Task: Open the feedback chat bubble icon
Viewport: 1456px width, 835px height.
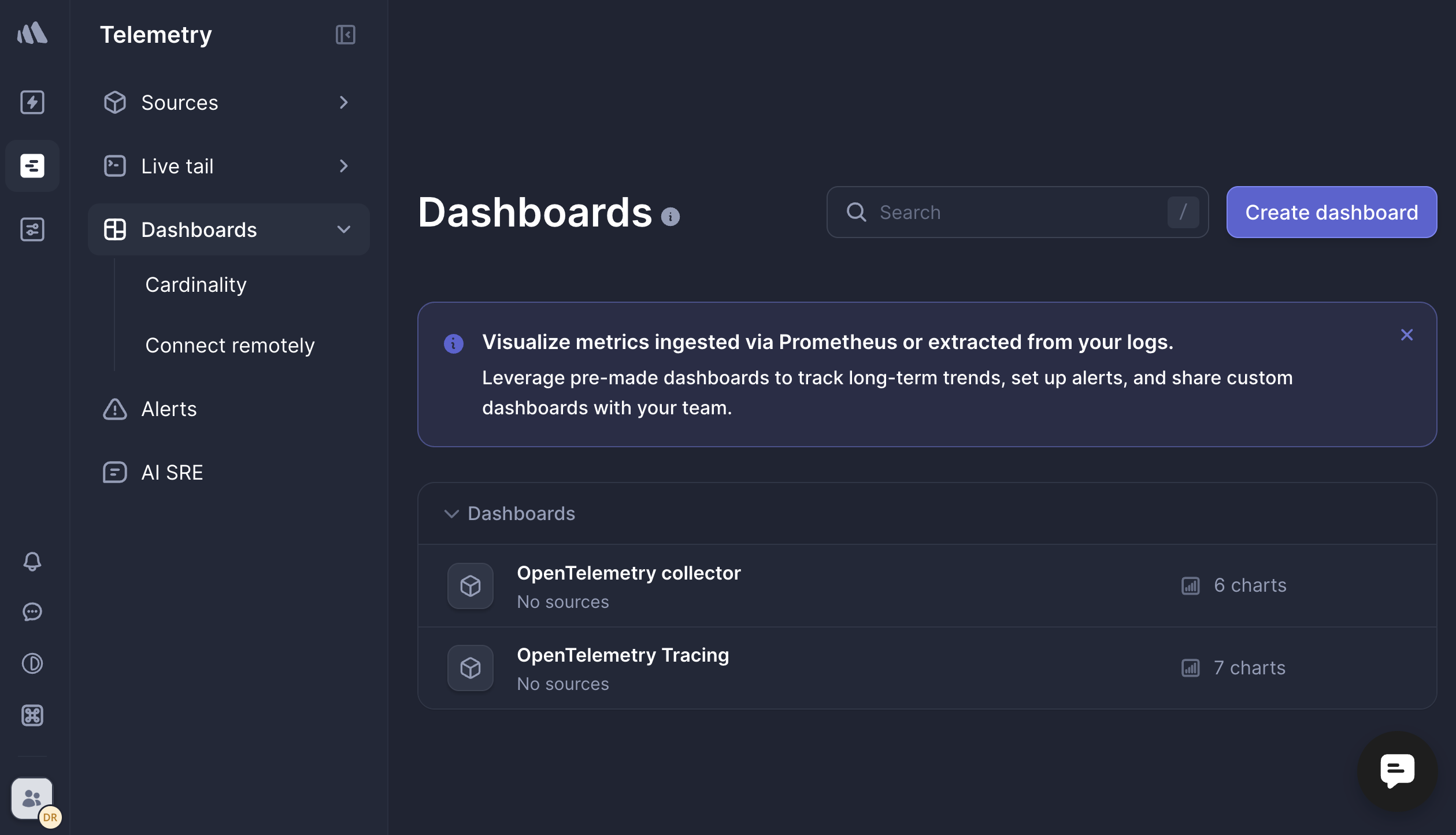Action: 32,612
